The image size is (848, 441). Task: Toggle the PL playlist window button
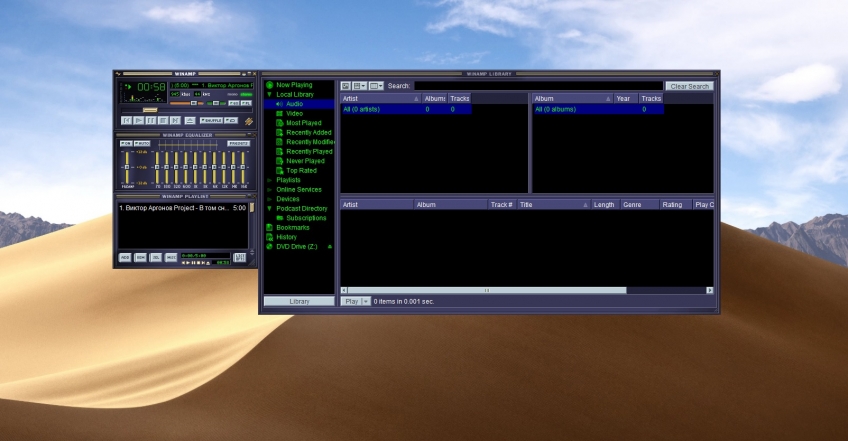pos(246,103)
